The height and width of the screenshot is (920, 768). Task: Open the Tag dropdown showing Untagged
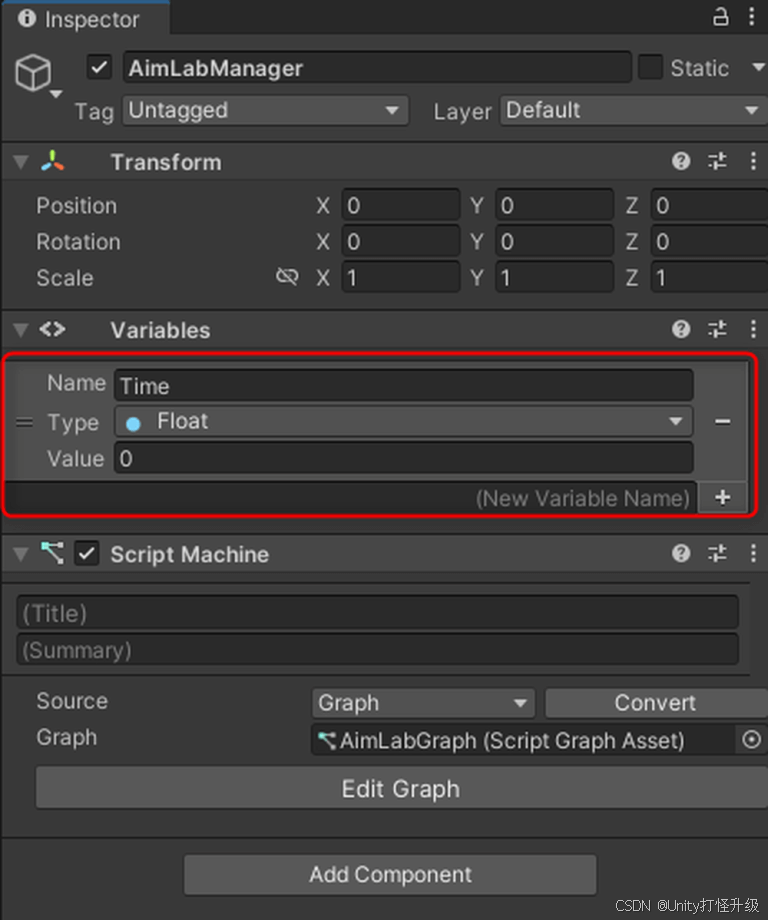click(x=265, y=110)
